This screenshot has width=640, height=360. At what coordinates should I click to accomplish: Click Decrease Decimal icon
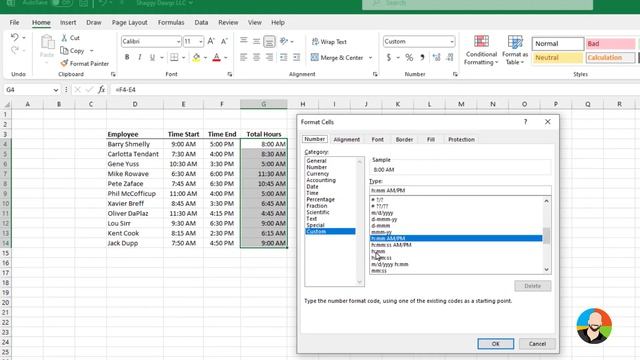[x=449, y=58]
